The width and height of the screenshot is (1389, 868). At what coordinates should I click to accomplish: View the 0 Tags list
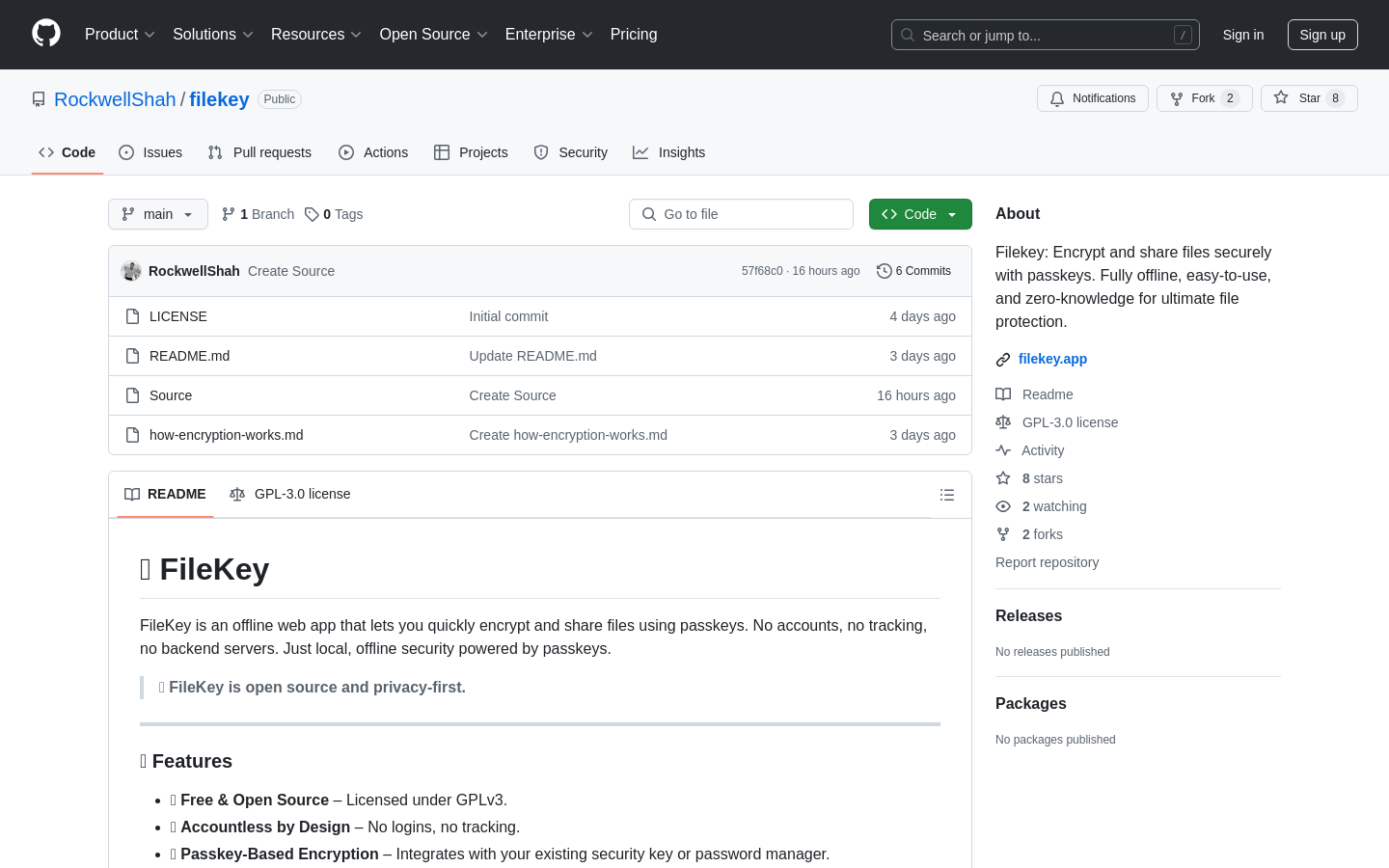pos(334,214)
